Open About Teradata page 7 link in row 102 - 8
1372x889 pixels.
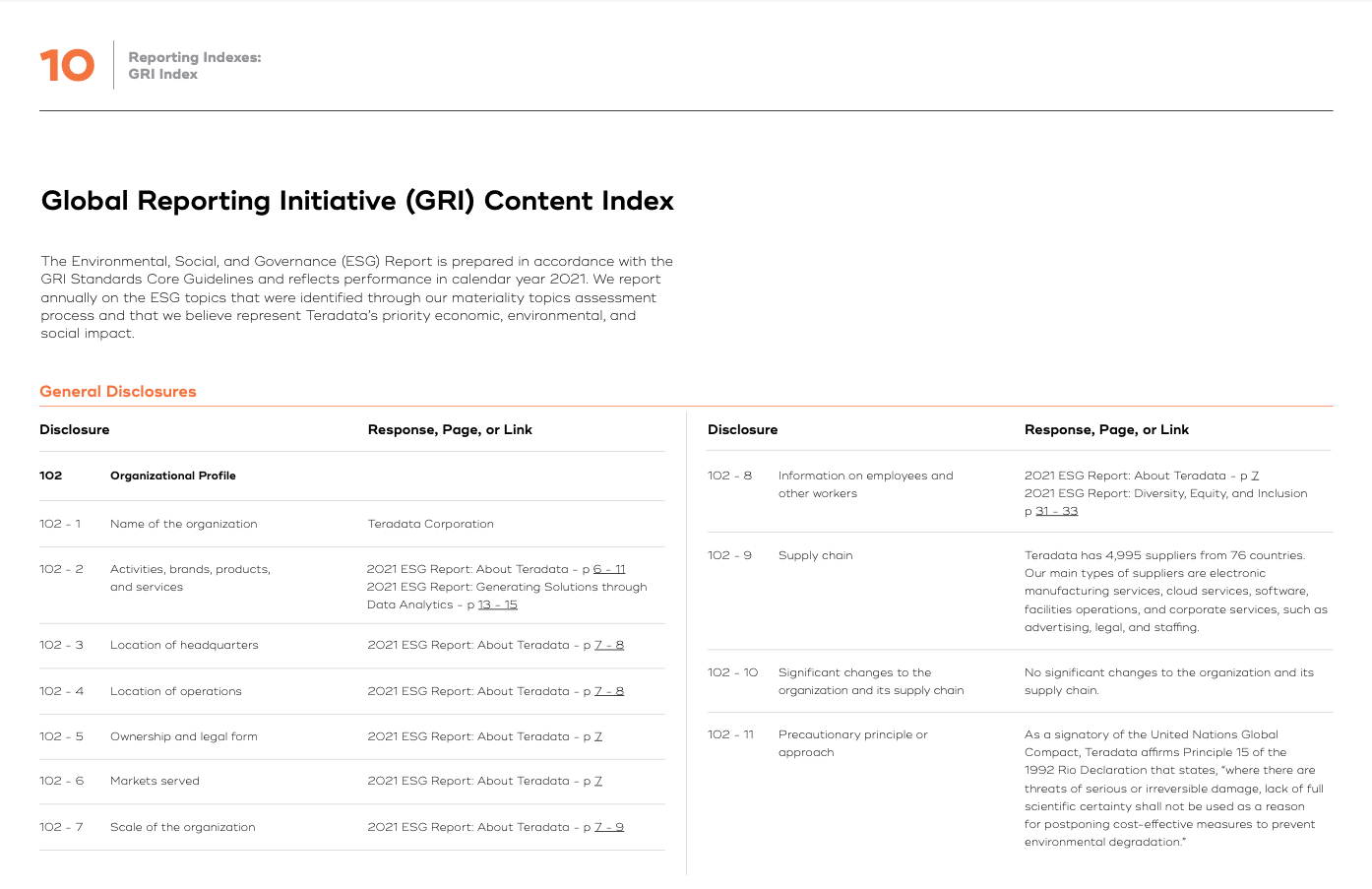[1255, 476]
